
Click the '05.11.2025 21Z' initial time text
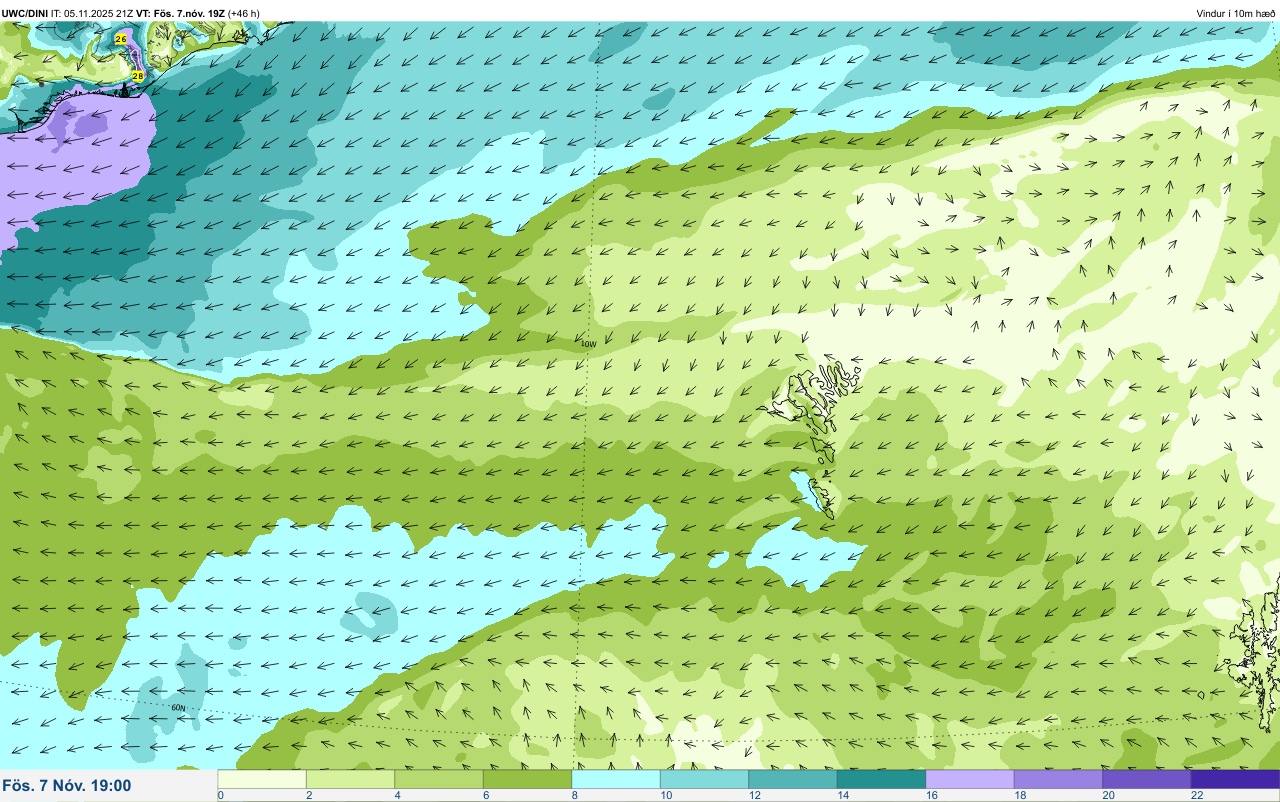(99, 13)
